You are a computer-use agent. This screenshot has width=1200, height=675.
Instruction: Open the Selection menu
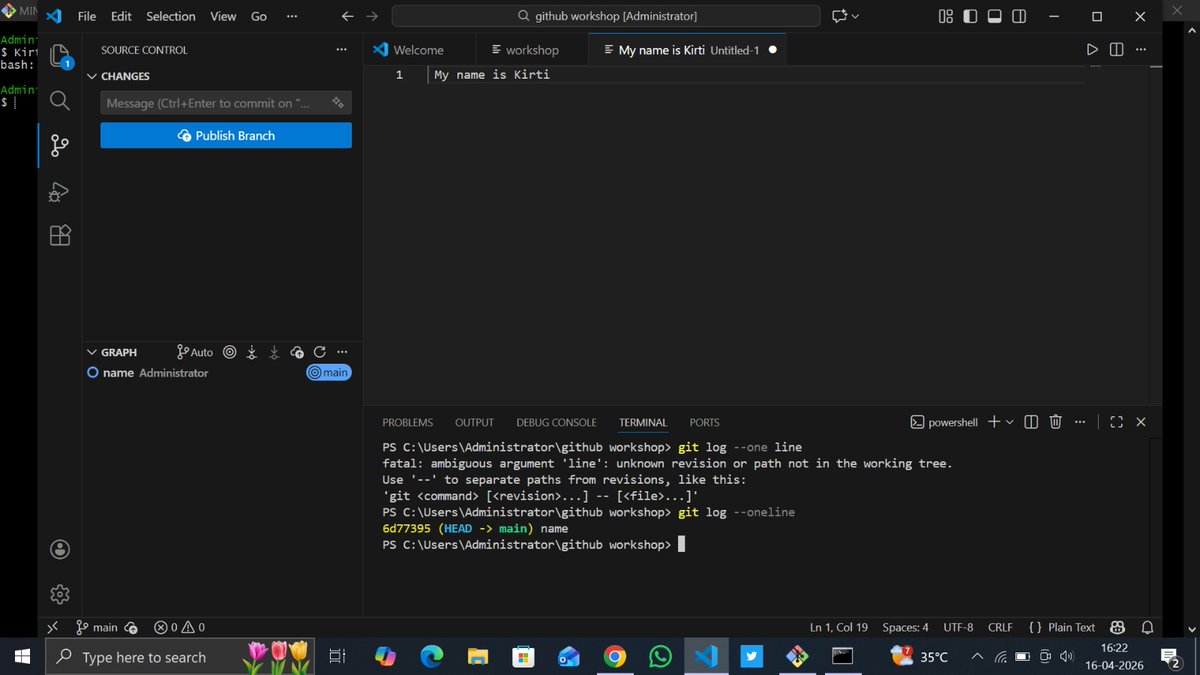coord(171,16)
